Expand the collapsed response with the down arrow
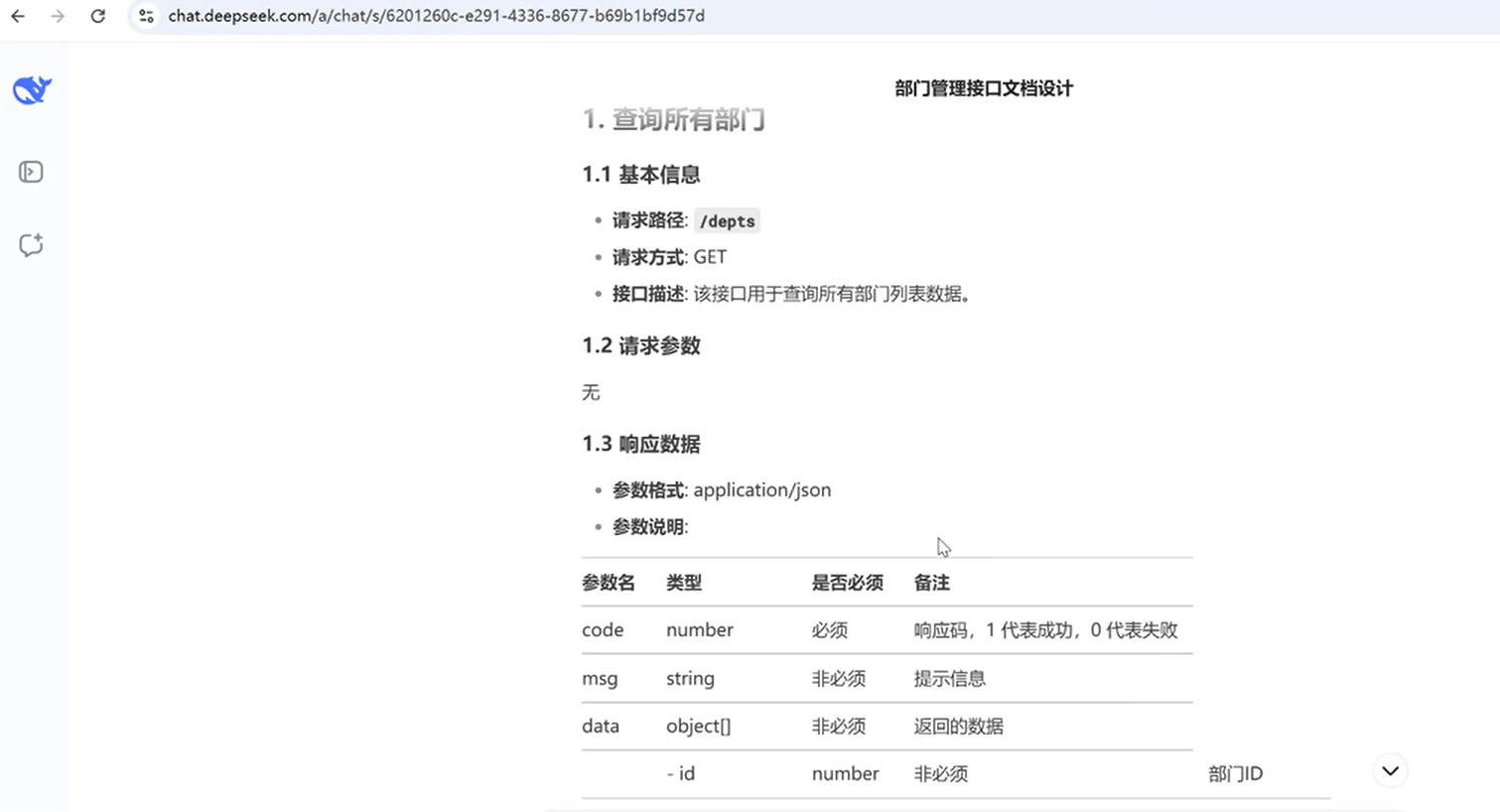This screenshot has height=812, width=1500. pyautogui.click(x=1389, y=770)
